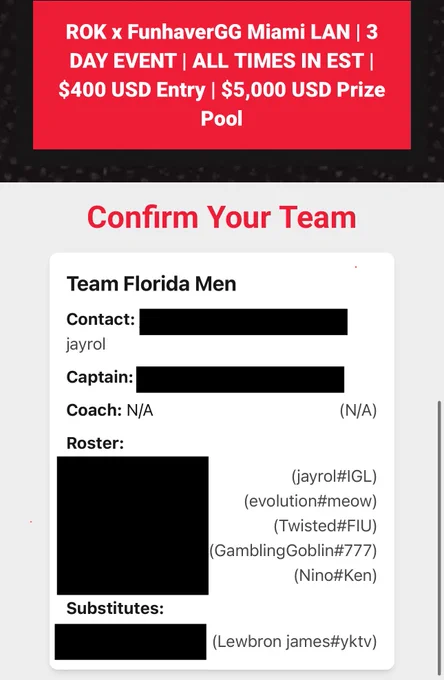Click the Roster label
The image size is (444, 680).
click(x=95, y=443)
